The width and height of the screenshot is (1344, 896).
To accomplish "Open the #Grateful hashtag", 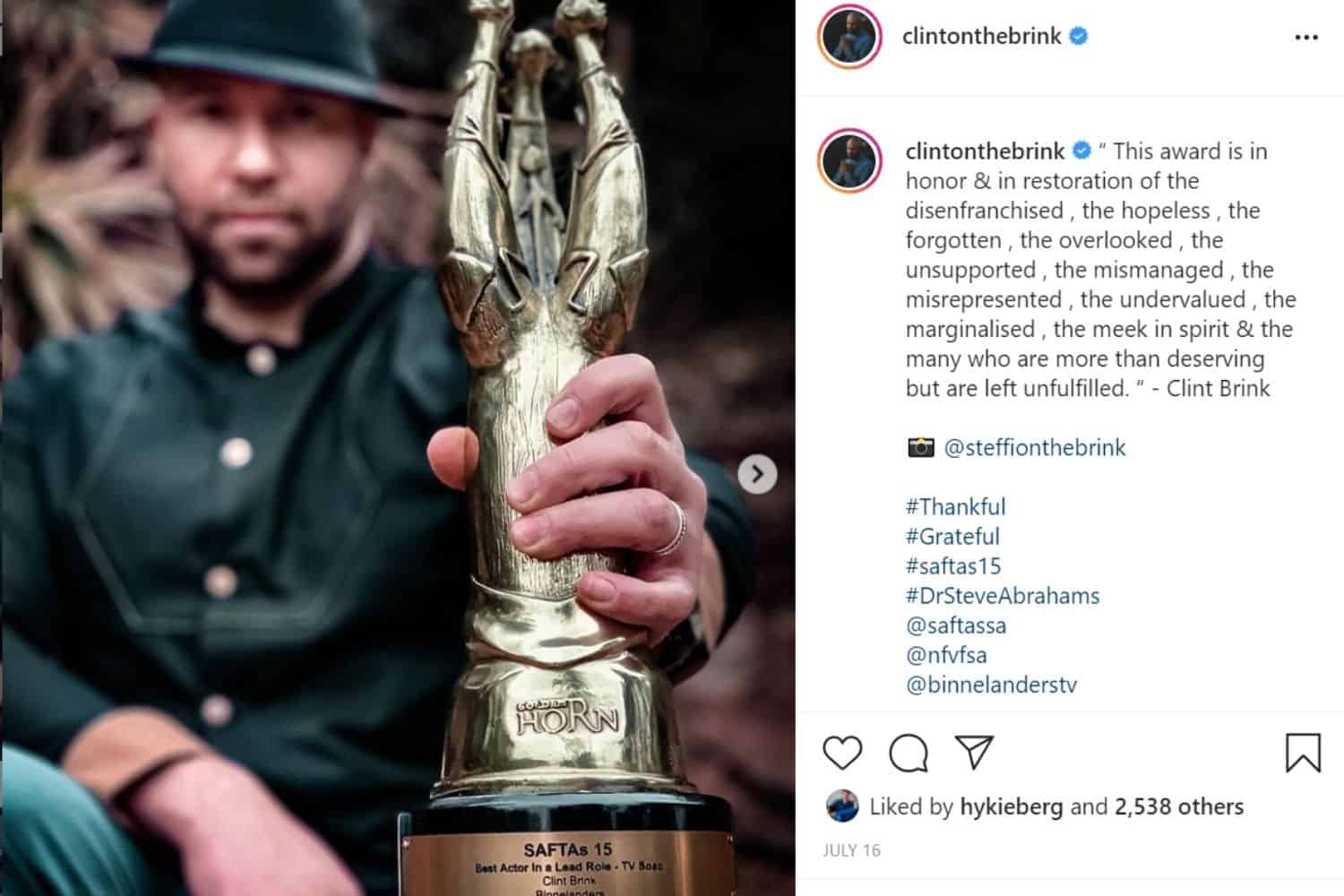I will 952,536.
